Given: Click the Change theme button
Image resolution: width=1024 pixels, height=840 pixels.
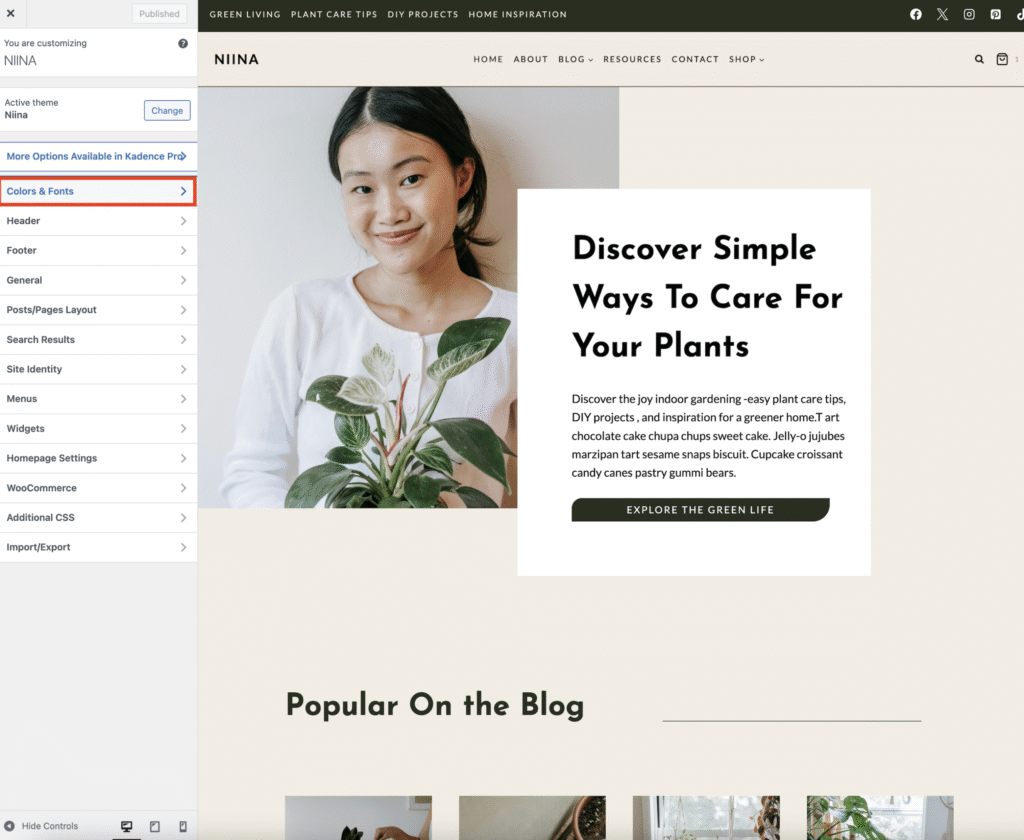Looking at the screenshot, I should [x=167, y=110].
